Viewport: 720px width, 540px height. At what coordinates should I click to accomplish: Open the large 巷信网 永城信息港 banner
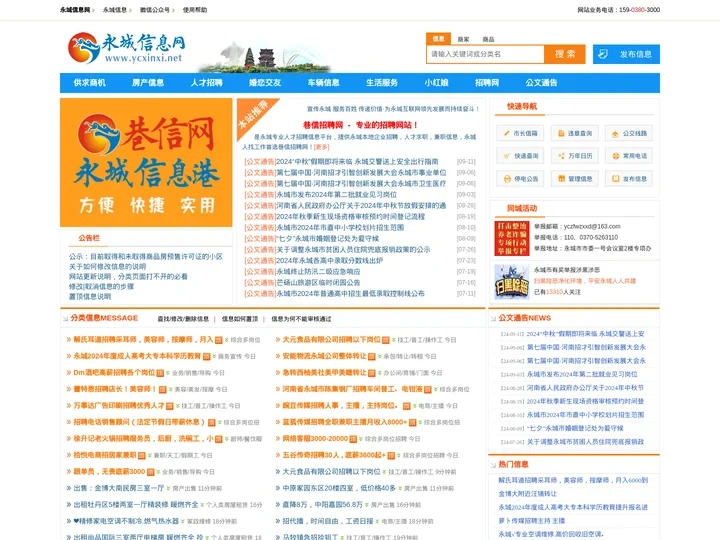pos(146,162)
